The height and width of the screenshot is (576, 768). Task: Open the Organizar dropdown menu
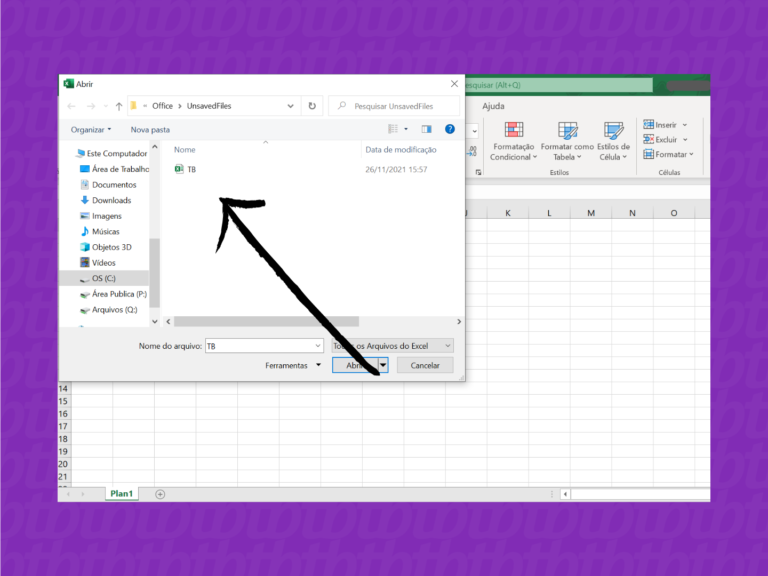click(x=91, y=129)
